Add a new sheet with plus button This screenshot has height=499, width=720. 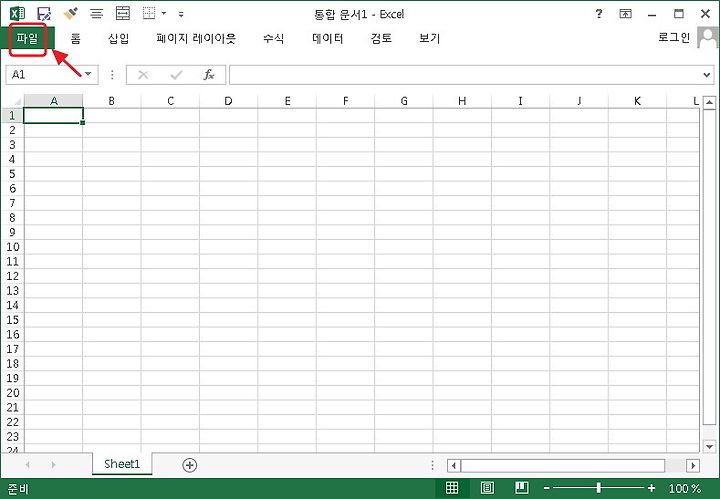(190, 465)
